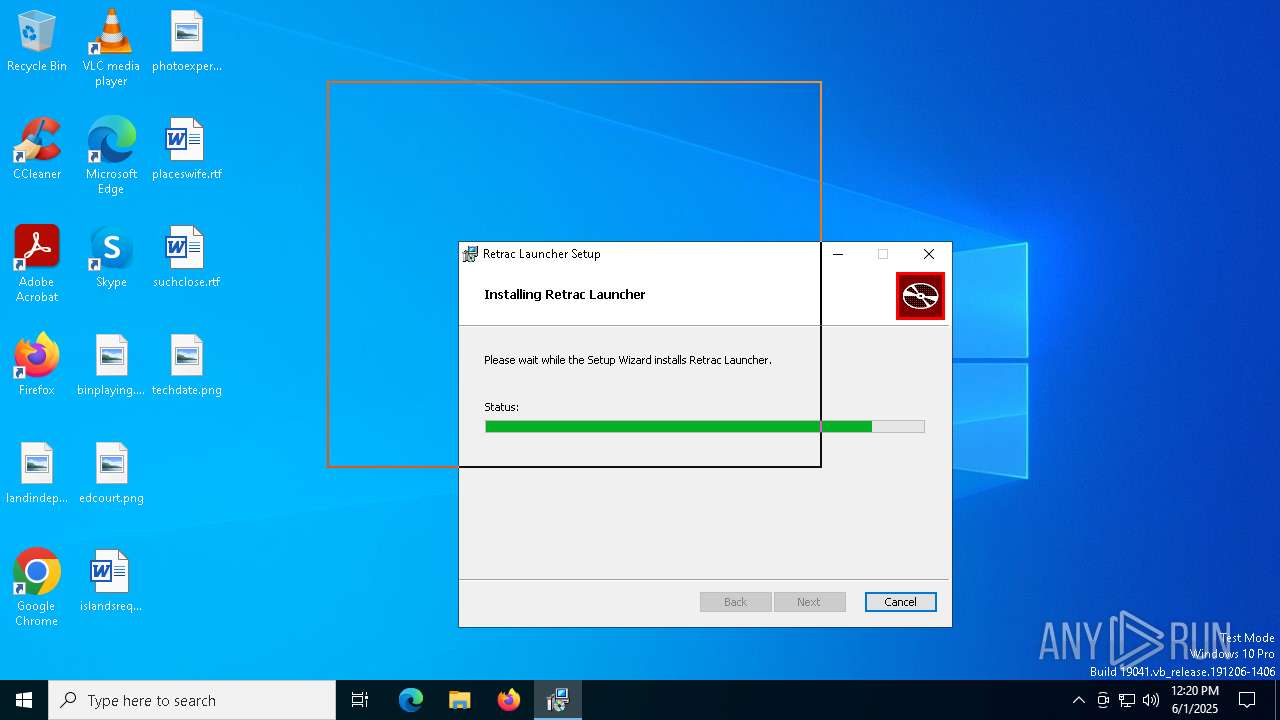This screenshot has height=720, width=1280.
Task: Cancel the Retrac Launcher installation
Action: [900, 602]
